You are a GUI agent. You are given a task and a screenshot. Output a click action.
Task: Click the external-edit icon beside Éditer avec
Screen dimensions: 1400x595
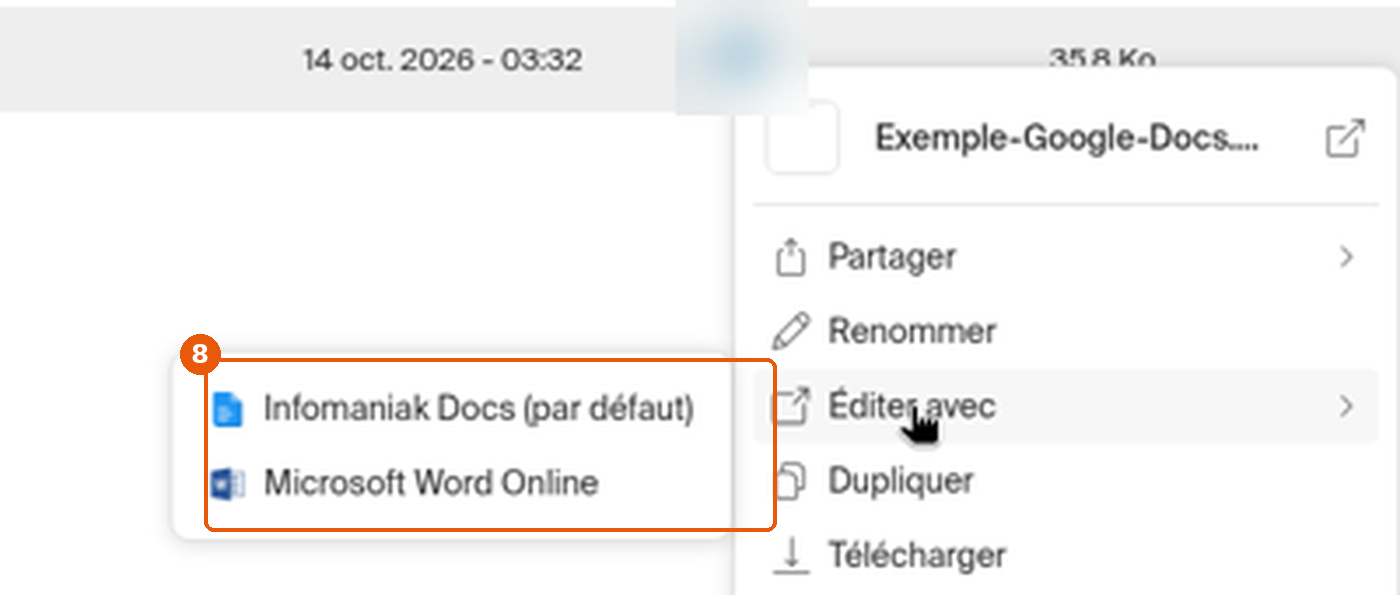(791, 406)
